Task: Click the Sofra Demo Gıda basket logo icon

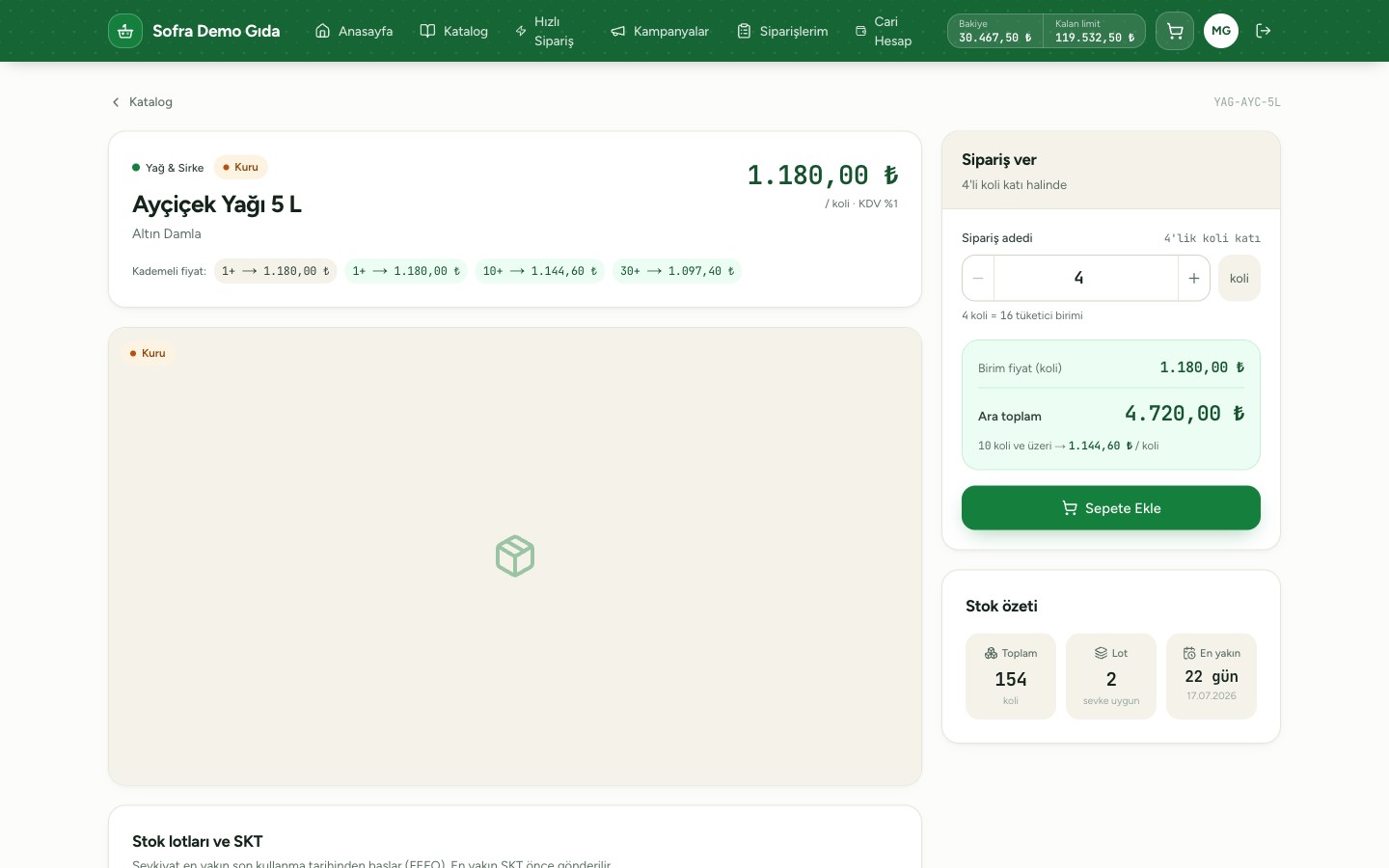Action: coord(125,31)
